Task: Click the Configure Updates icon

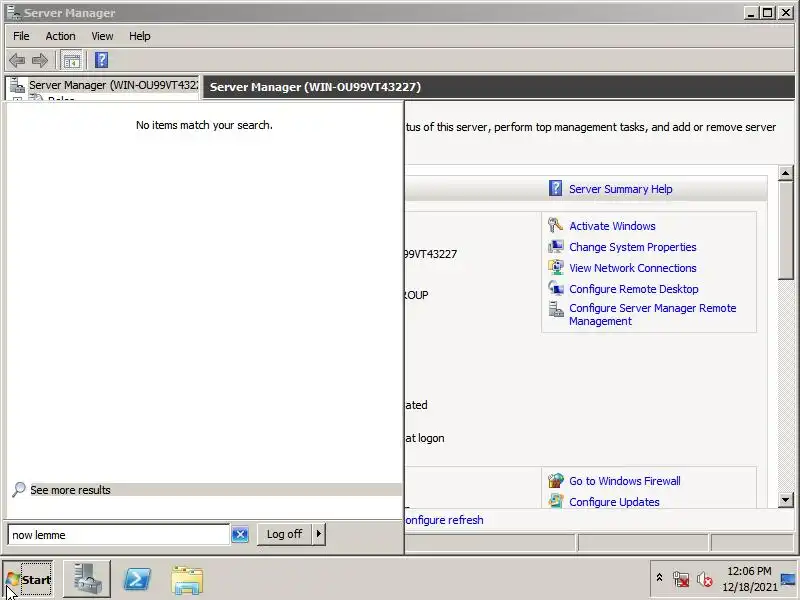Action: point(555,501)
